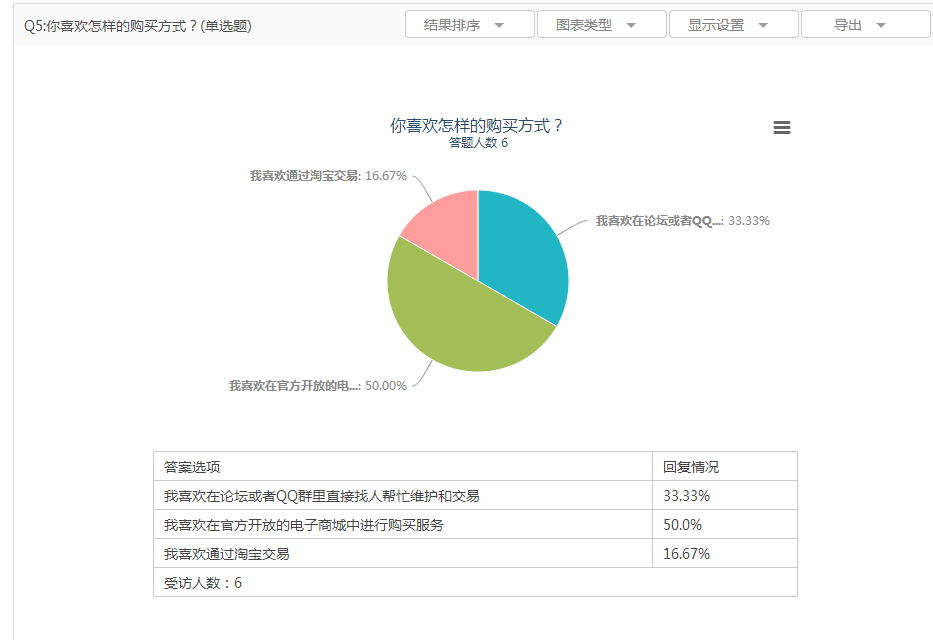Open the 导出 export dropdown
The image size is (933, 640).
coord(865,25)
